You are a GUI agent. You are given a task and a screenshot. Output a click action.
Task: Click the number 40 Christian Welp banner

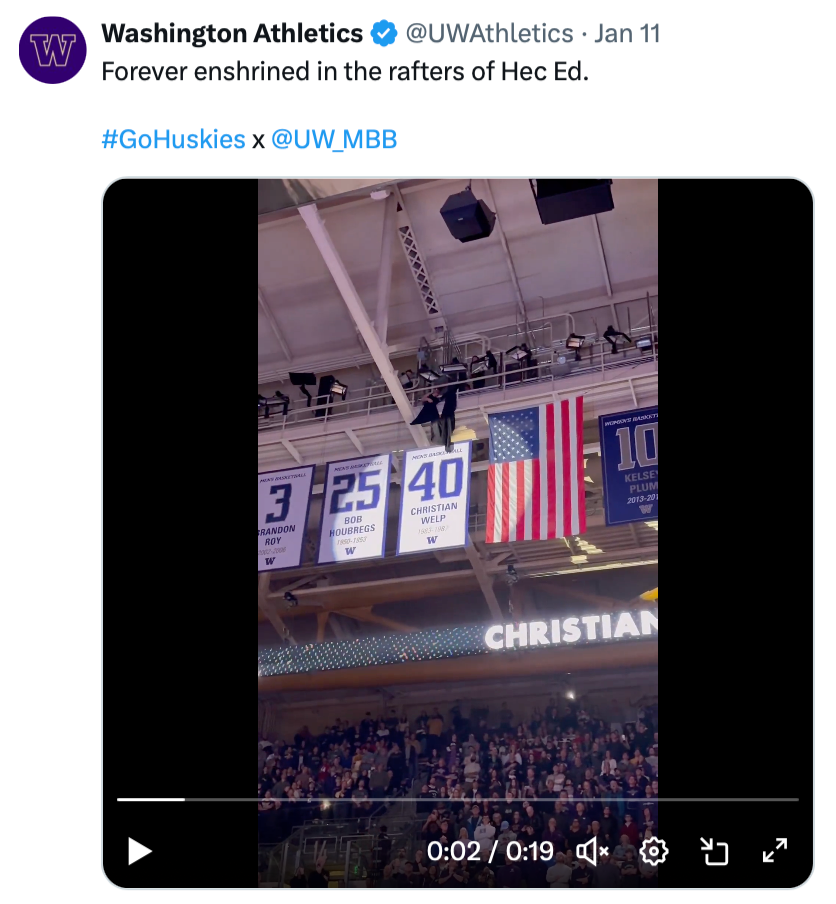coord(434,498)
